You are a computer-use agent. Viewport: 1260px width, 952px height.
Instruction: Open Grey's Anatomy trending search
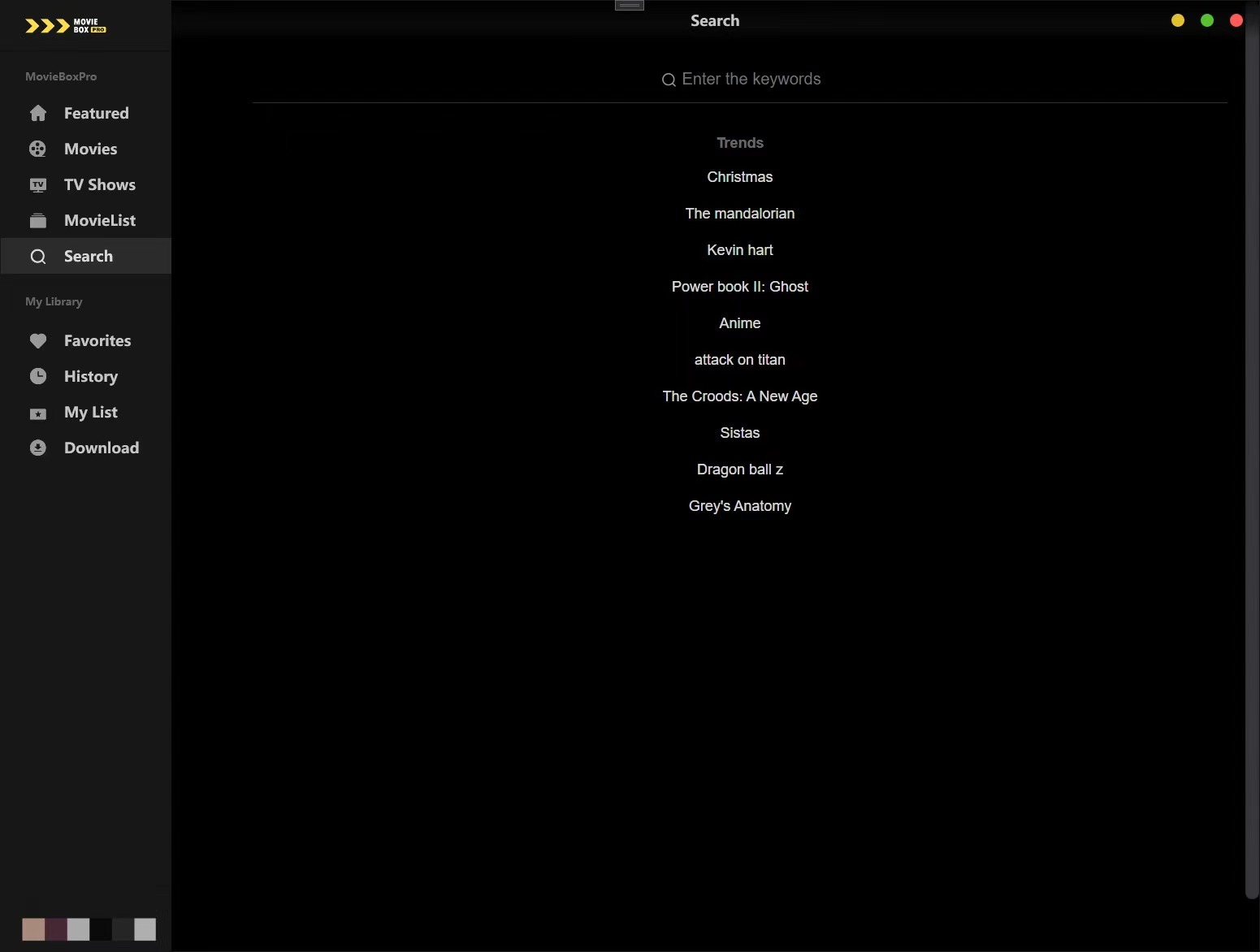(x=739, y=505)
